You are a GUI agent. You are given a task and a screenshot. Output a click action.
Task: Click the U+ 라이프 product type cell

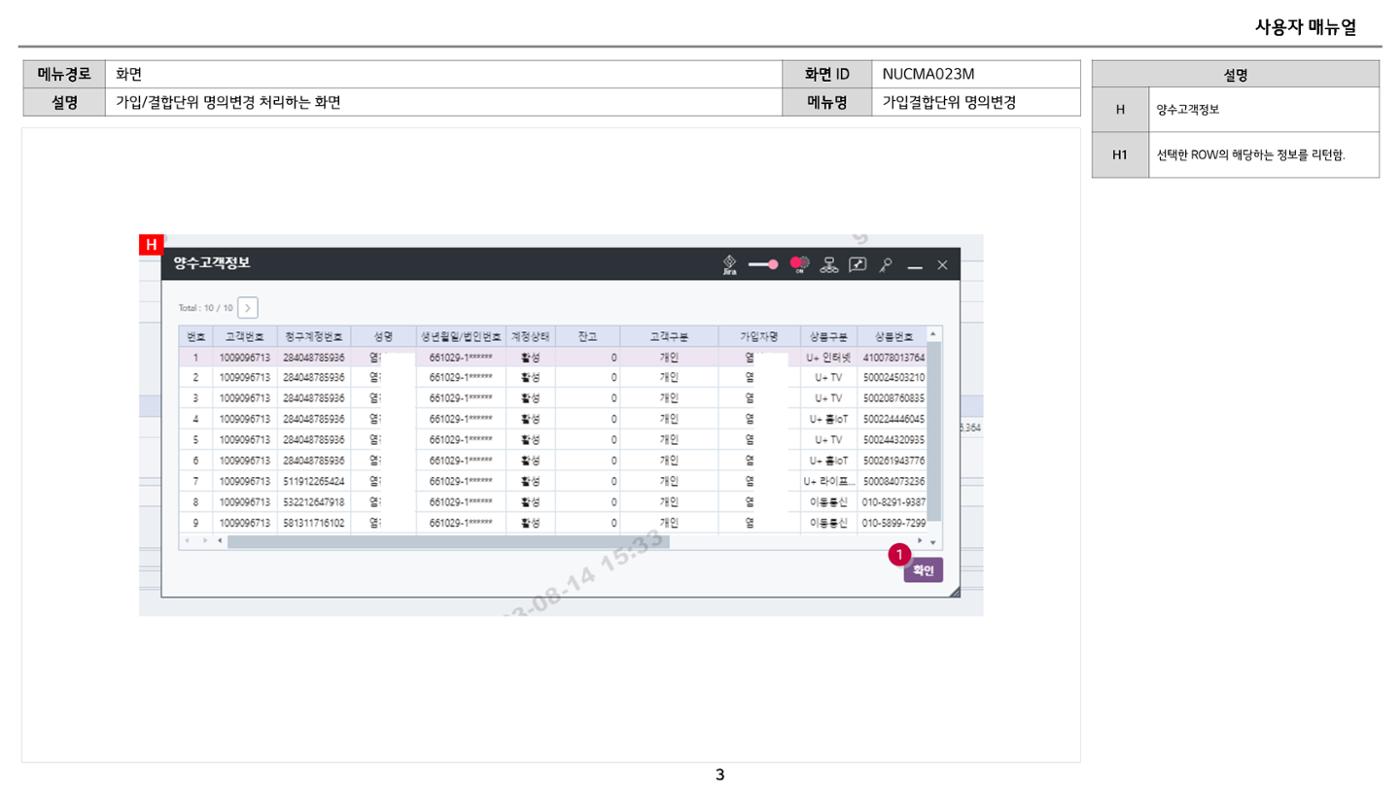(828, 481)
